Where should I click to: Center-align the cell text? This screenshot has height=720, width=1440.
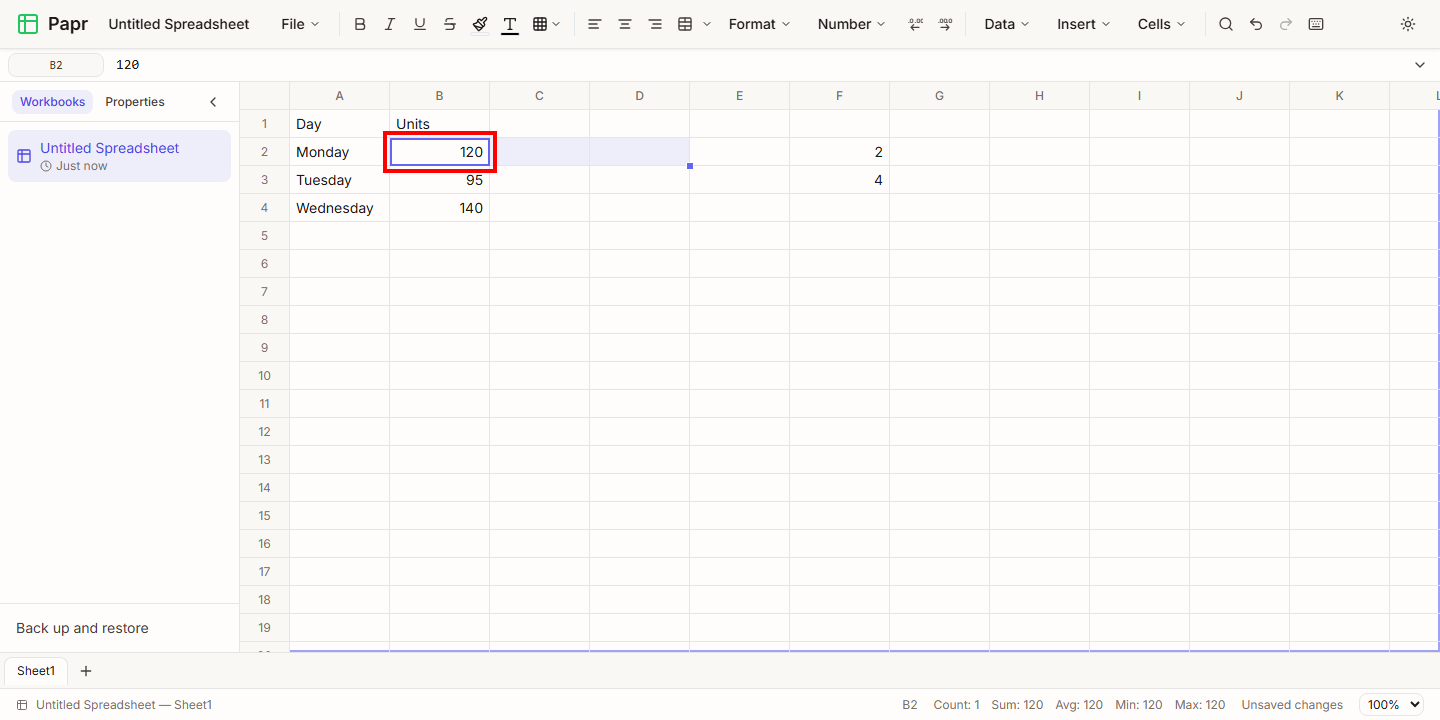click(x=625, y=24)
